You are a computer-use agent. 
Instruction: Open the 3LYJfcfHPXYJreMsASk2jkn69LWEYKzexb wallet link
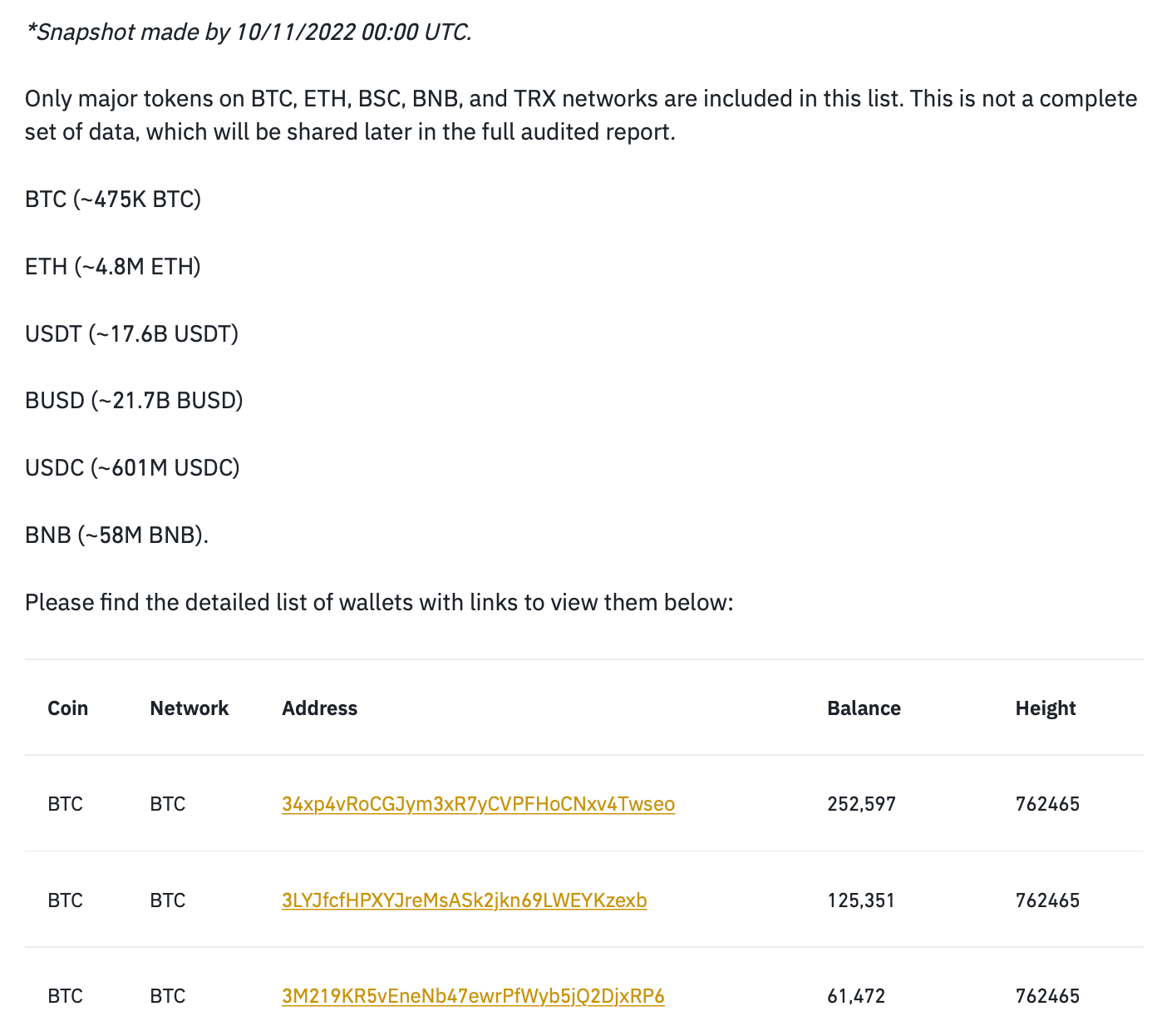tap(464, 900)
